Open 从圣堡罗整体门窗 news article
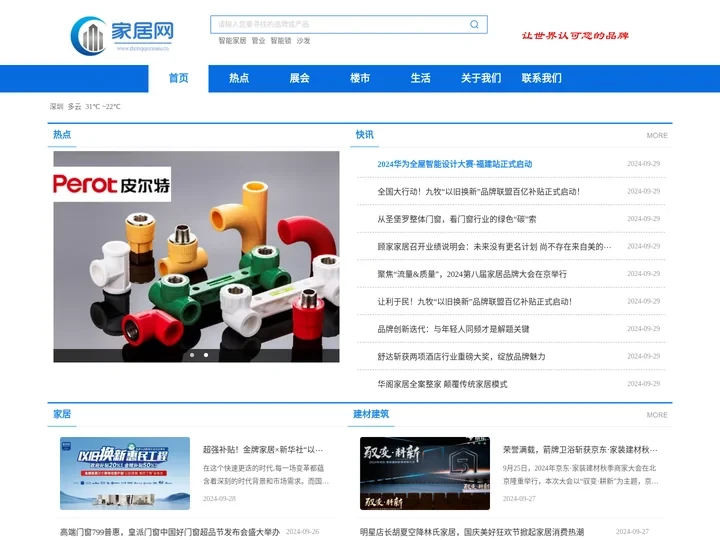This screenshot has width=720, height=540. tap(457, 219)
